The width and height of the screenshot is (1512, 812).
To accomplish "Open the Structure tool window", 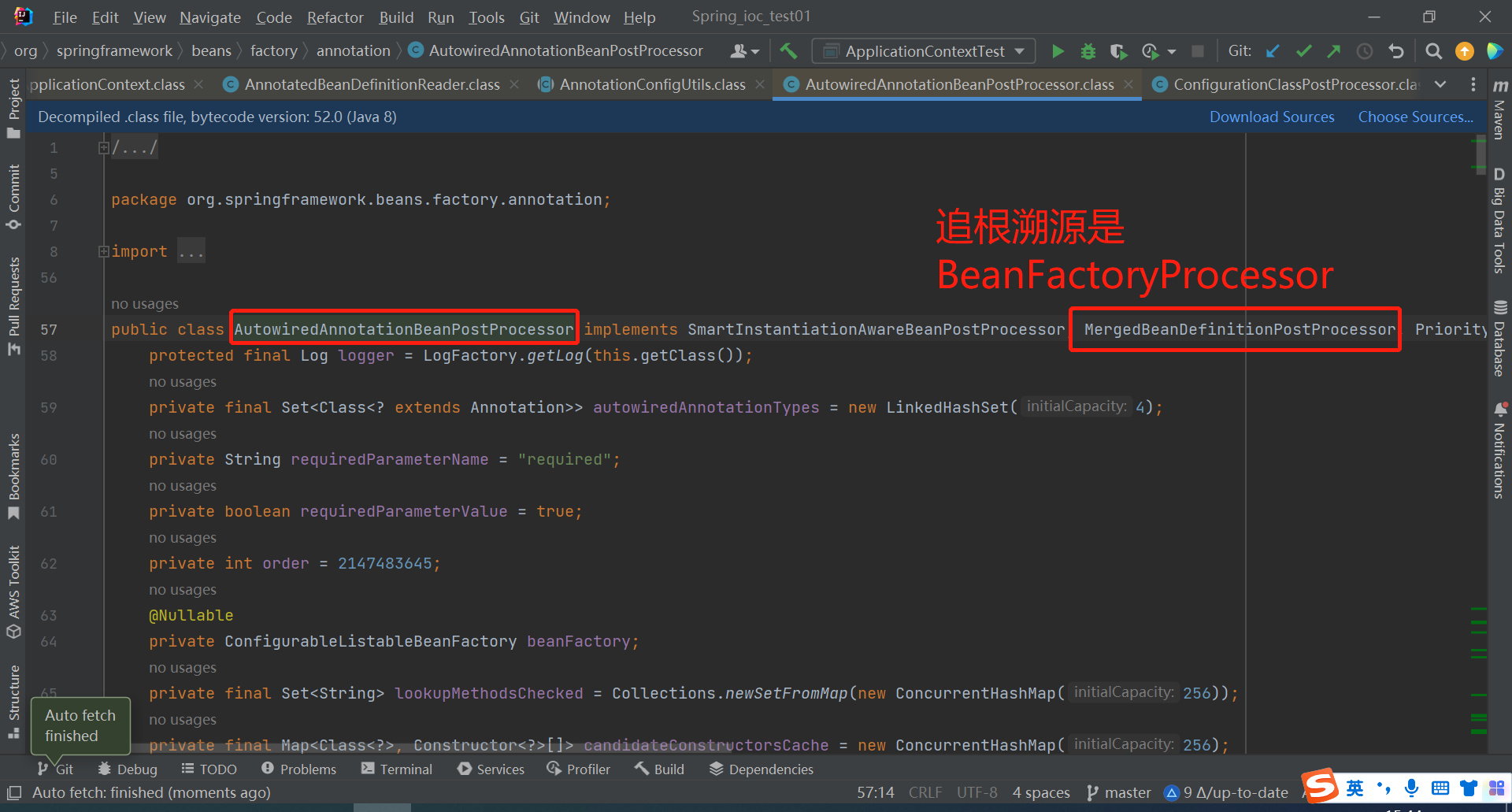I will [13, 701].
